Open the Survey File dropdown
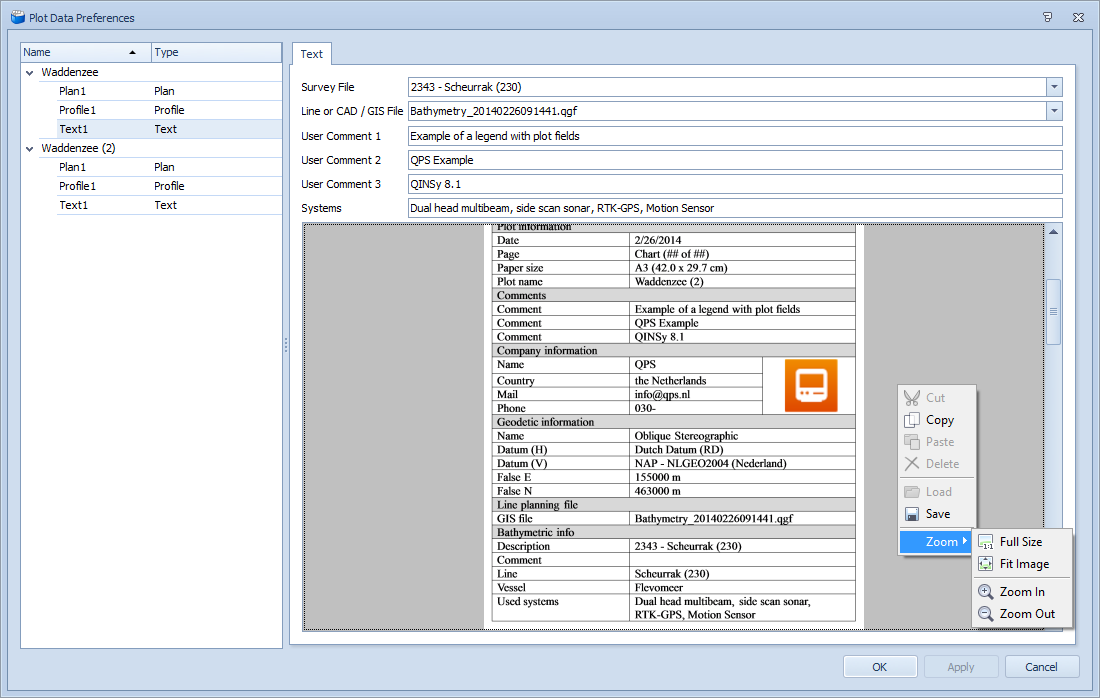The width and height of the screenshot is (1100, 698). 1054,87
